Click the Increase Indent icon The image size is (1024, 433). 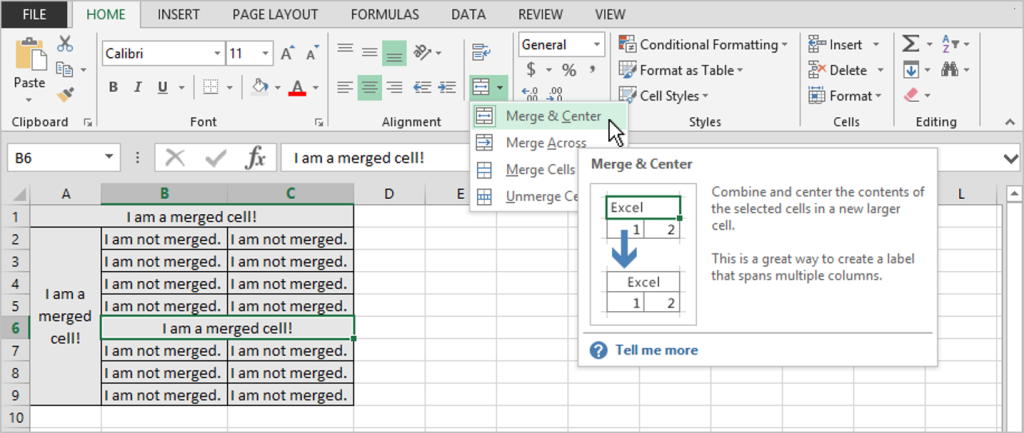(445, 87)
